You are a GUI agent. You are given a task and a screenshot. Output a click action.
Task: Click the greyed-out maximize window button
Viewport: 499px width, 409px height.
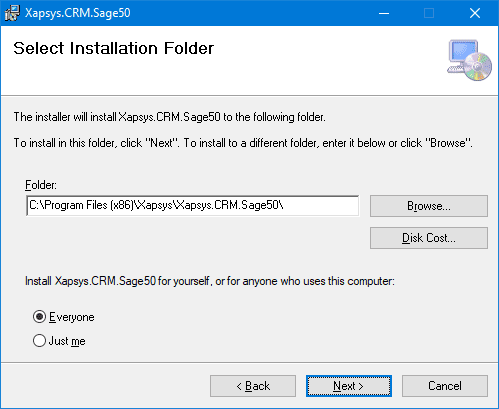click(x=429, y=13)
